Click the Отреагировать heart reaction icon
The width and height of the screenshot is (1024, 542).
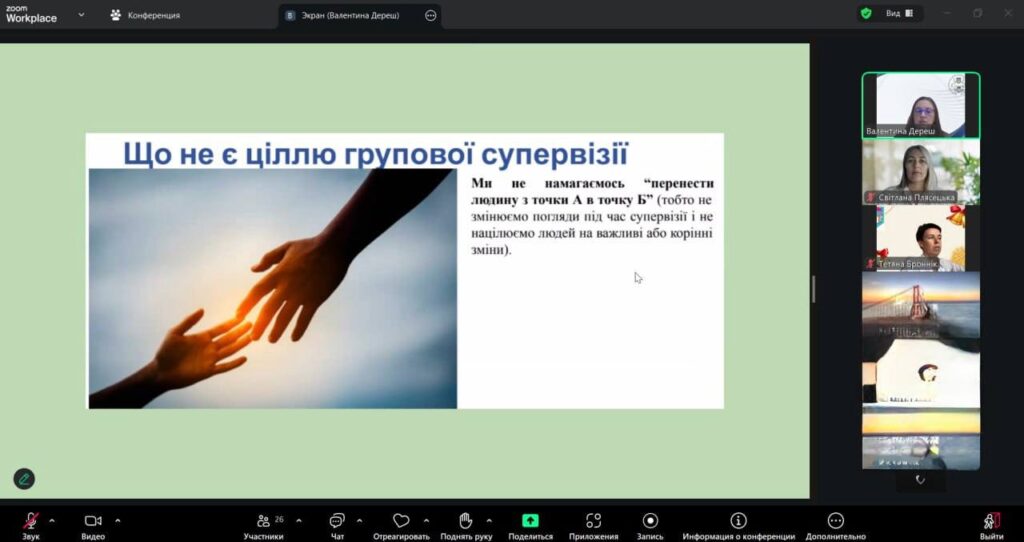coord(401,521)
